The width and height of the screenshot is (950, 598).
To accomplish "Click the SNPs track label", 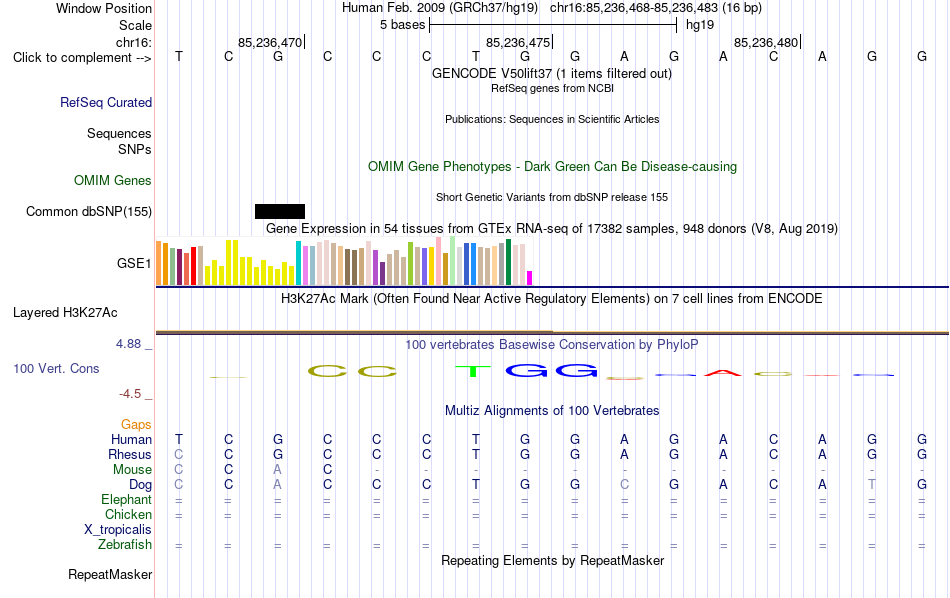I will click(135, 149).
